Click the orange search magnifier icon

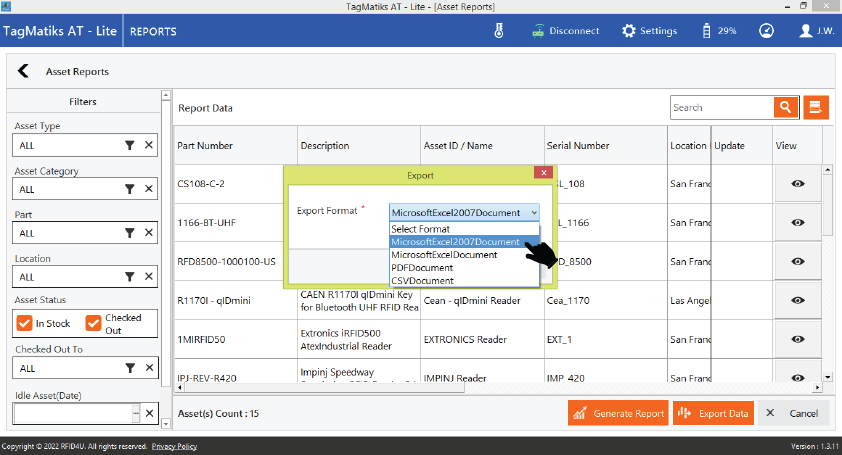pyautogui.click(x=786, y=108)
